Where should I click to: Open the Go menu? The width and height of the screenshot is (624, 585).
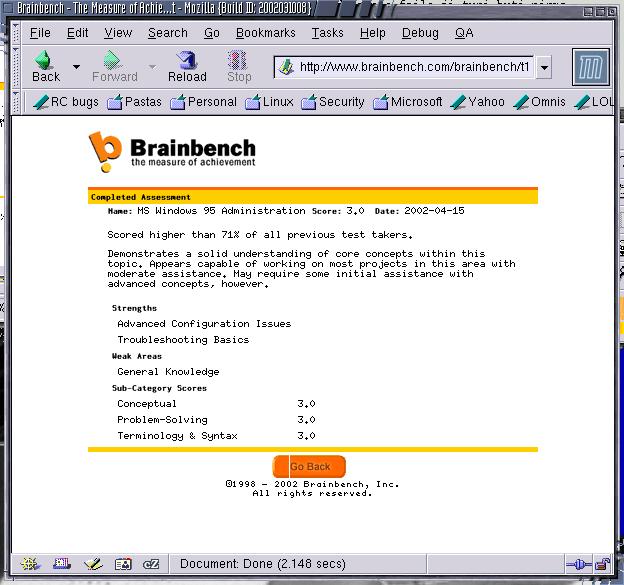click(211, 33)
